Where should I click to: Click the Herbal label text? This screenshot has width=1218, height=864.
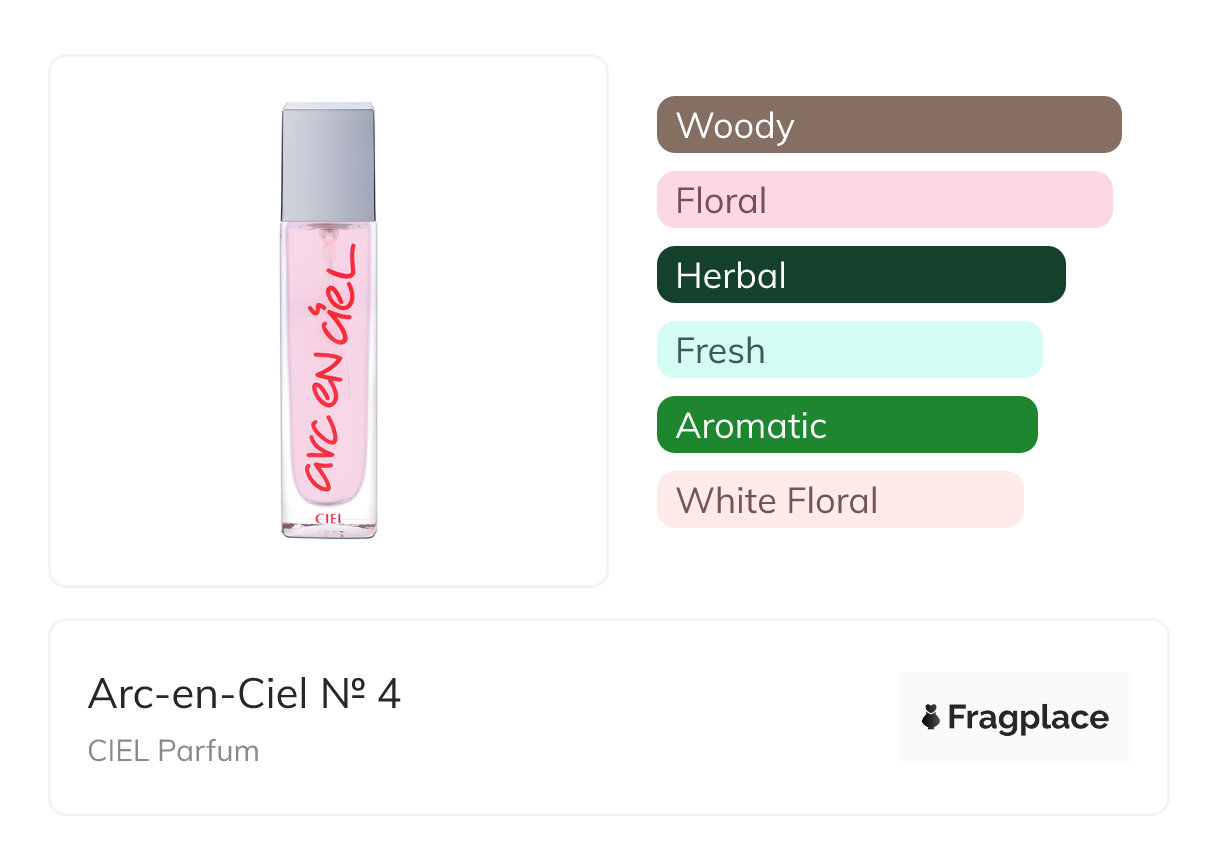click(731, 276)
